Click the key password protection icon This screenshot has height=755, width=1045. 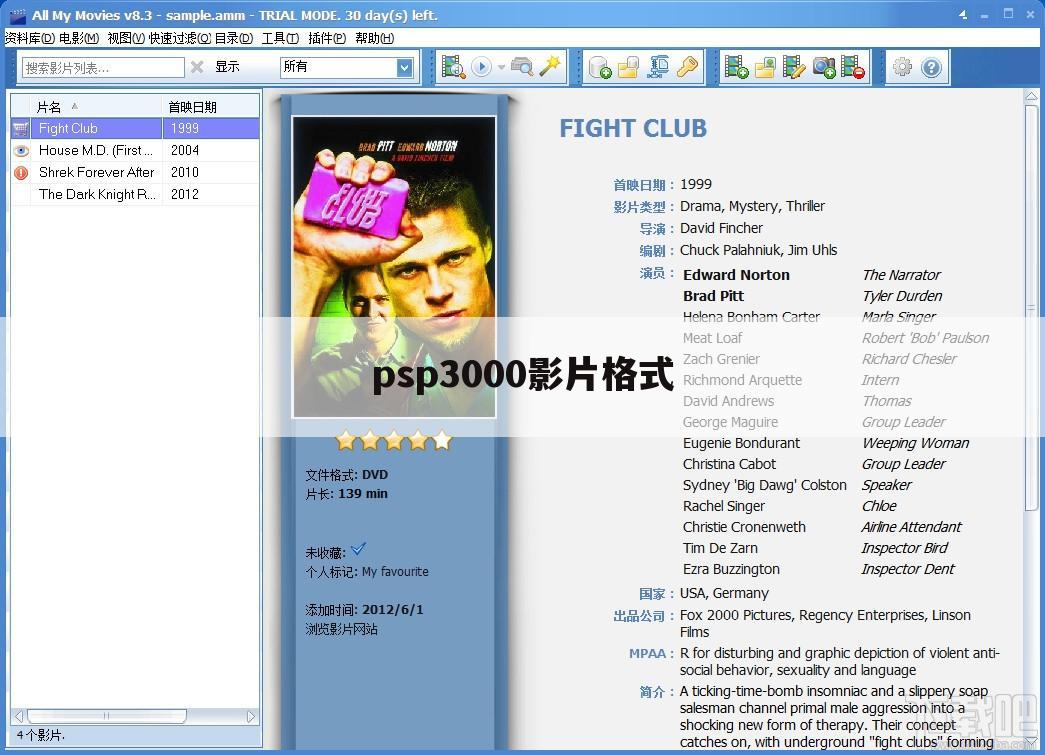[686, 67]
